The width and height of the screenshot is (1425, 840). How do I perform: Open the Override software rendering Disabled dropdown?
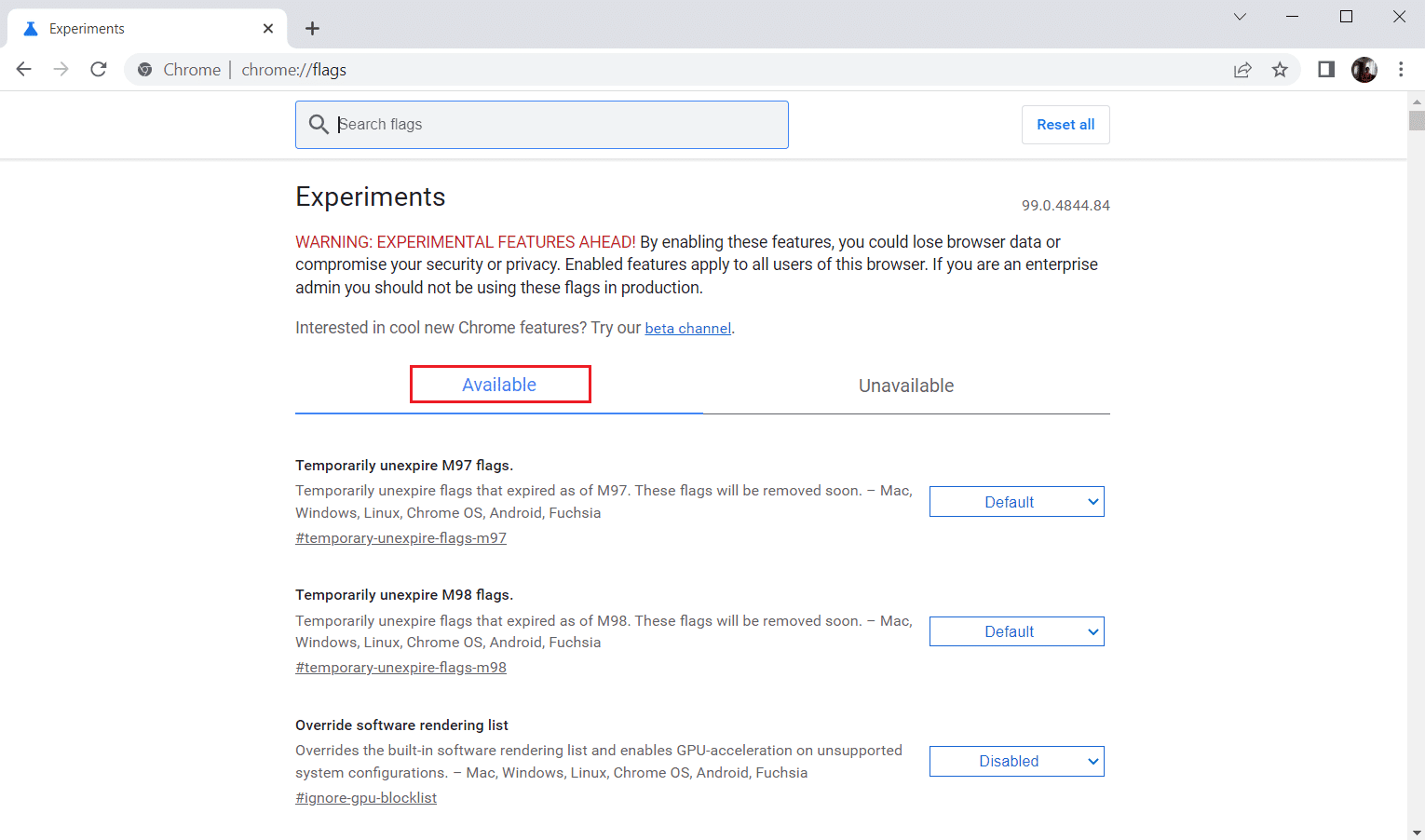pos(1016,762)
